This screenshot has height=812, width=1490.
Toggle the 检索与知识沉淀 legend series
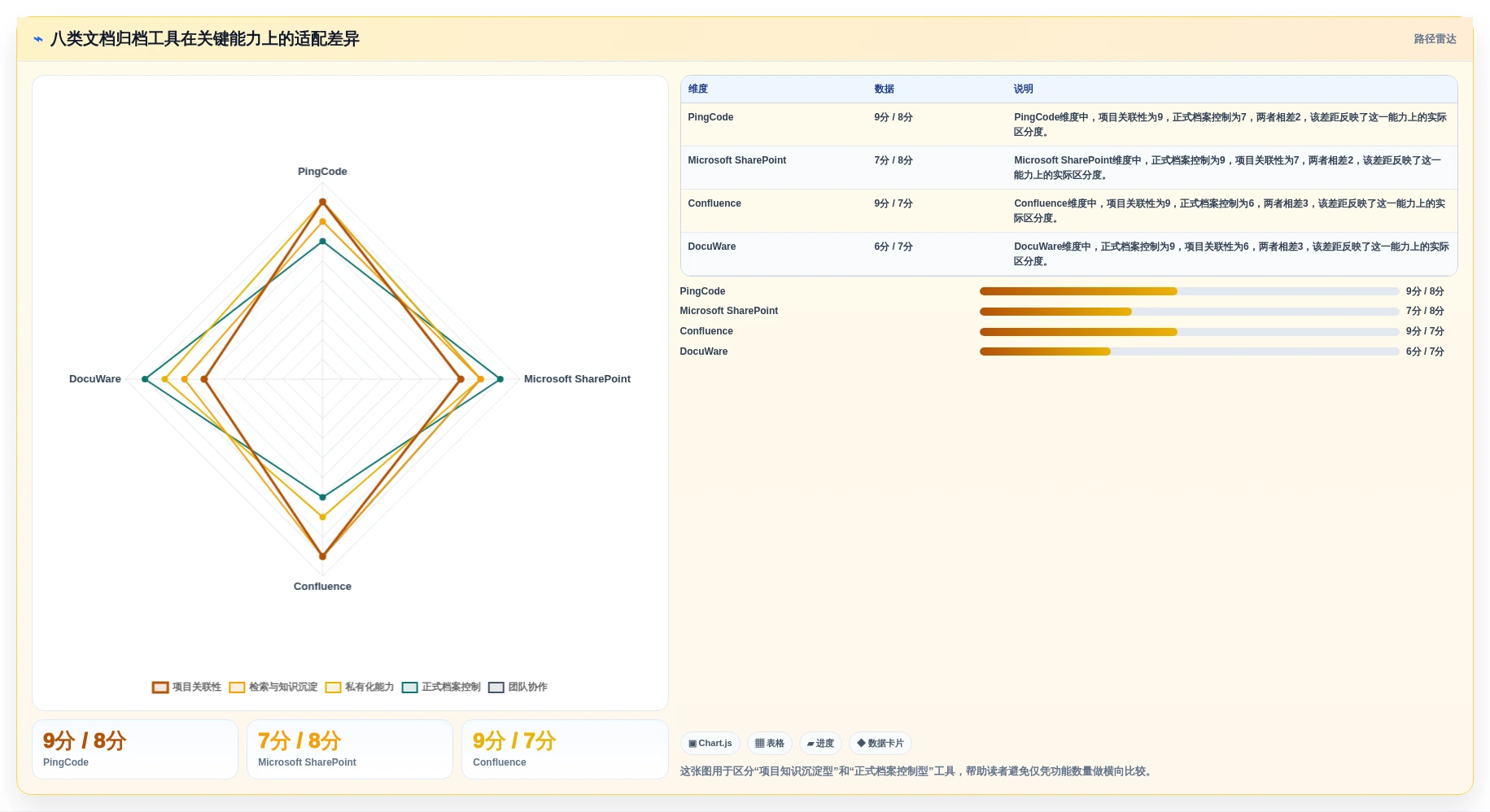[273, 687]
